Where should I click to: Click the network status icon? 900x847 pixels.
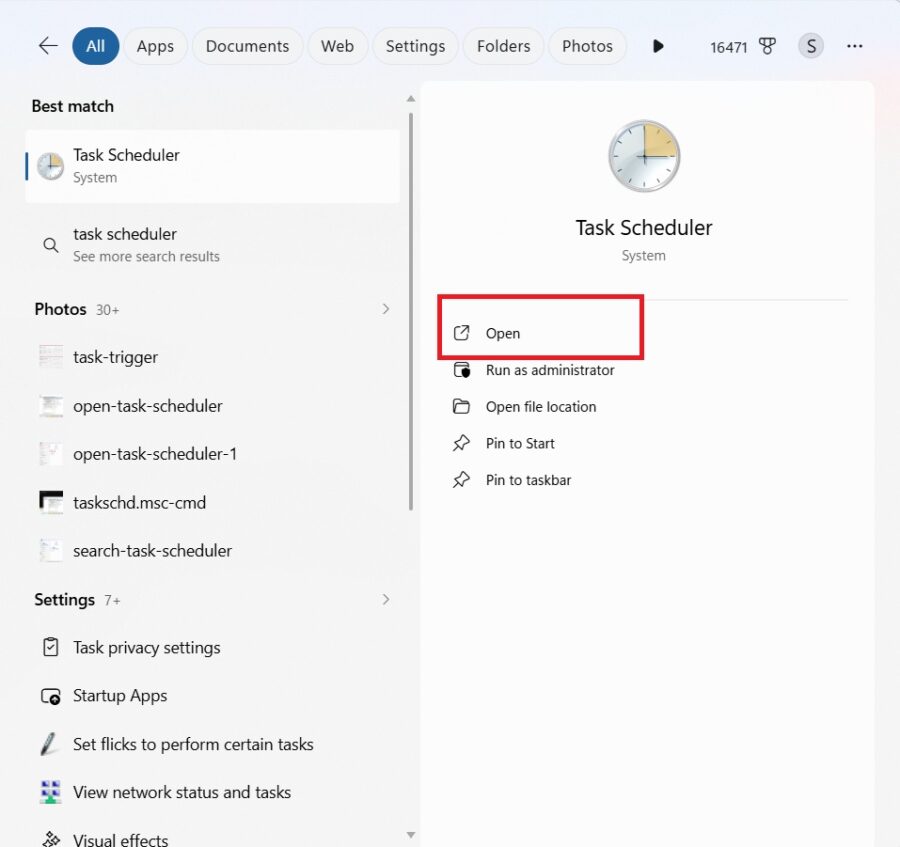pyautogui.click(x=51, y=792)
